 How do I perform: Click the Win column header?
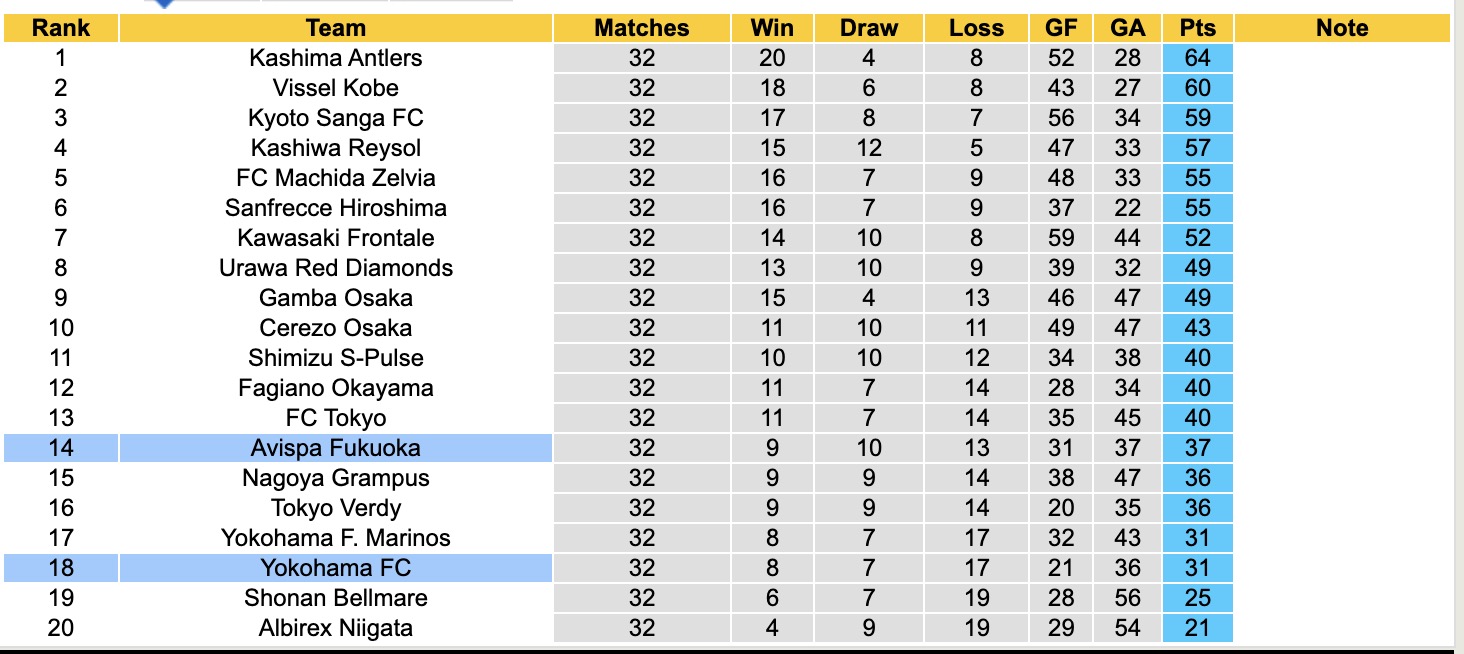tap(772, 28)
